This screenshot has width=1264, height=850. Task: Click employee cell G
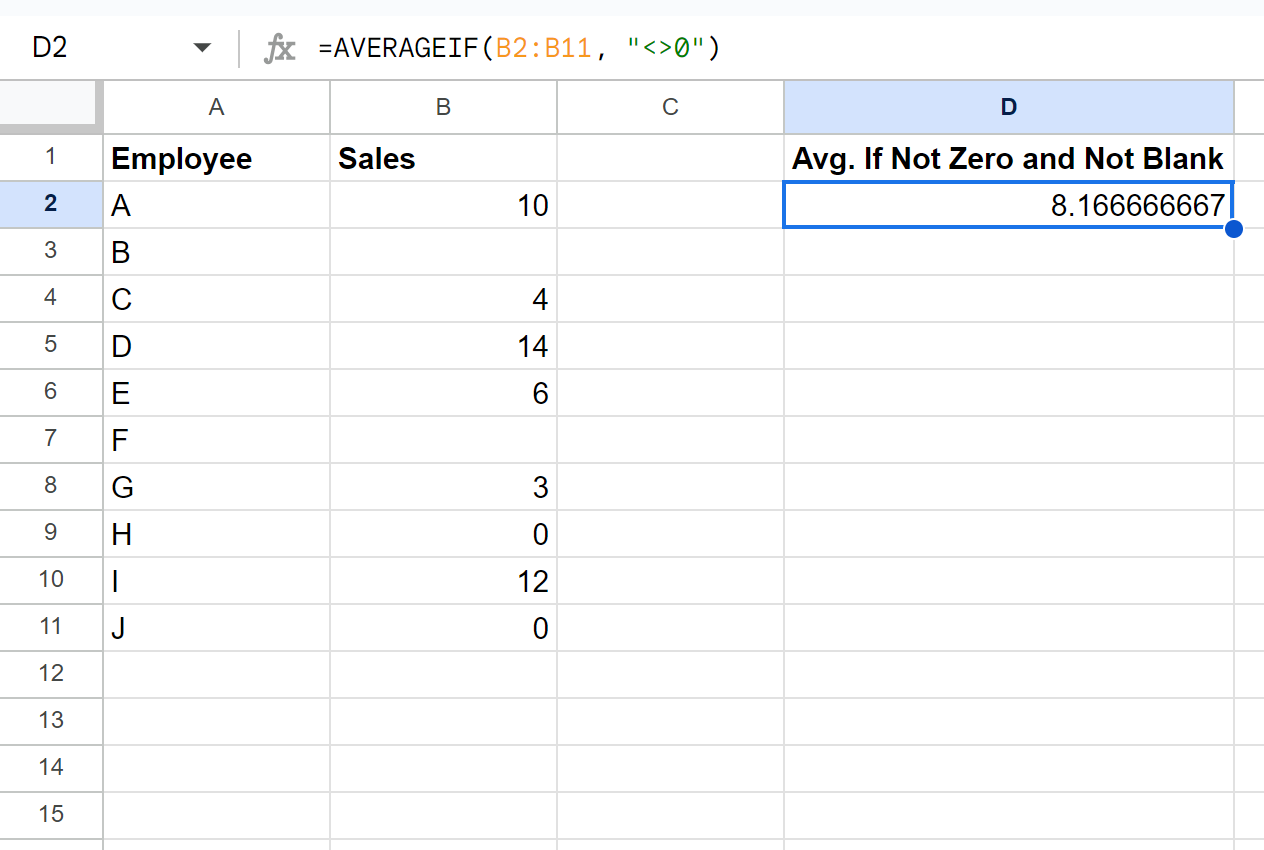(x=216, y=487)
